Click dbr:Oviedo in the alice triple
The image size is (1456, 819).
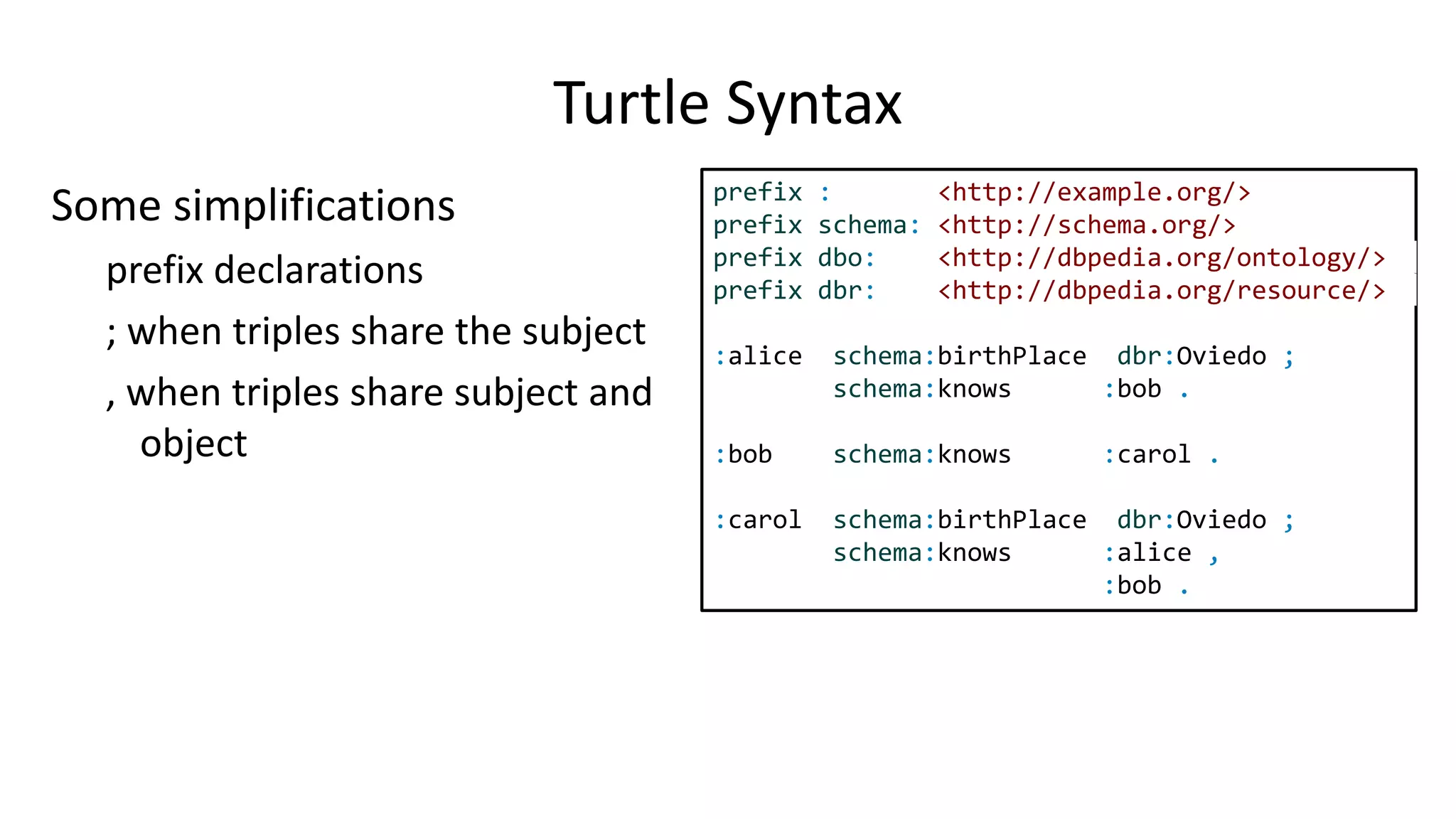pos(1192,356)
